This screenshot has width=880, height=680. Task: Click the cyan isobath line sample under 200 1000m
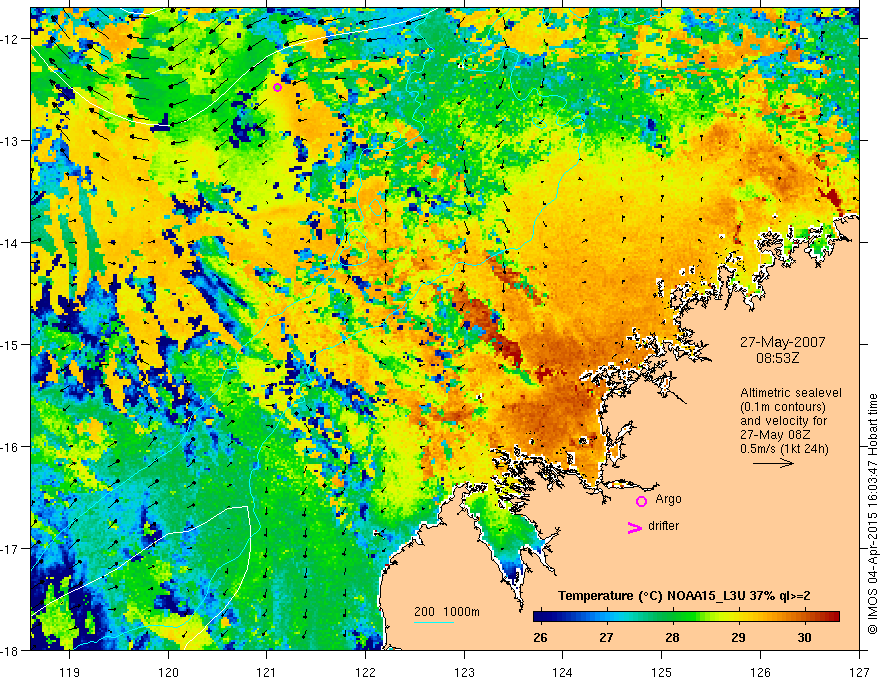[x=434, y=622]
